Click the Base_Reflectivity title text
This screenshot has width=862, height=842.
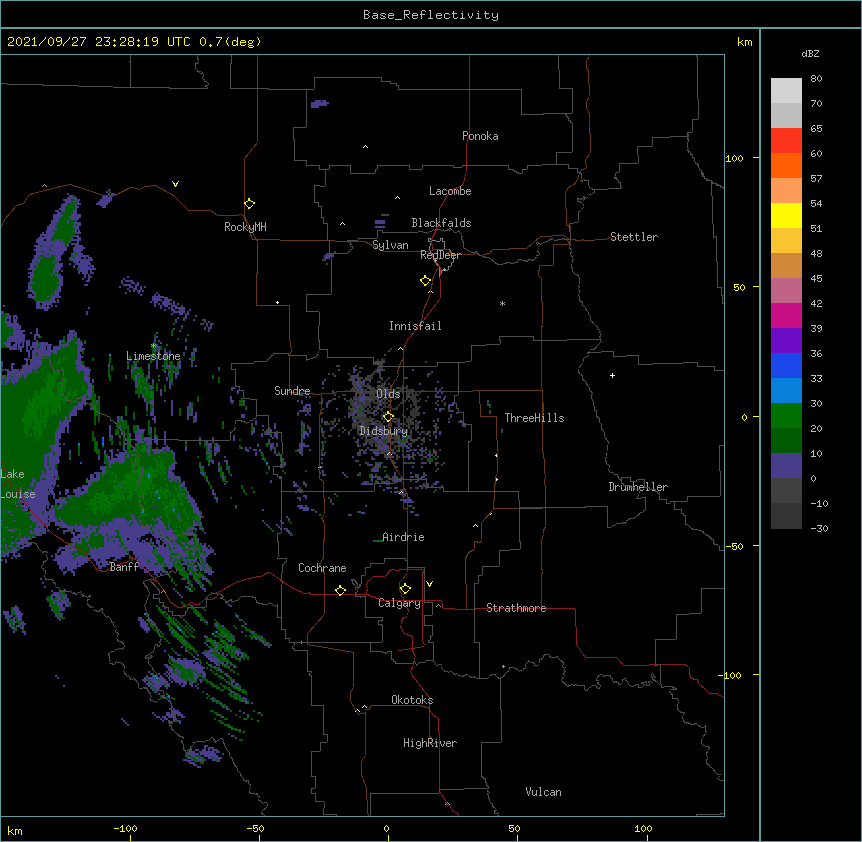click(x=431, y=15)
